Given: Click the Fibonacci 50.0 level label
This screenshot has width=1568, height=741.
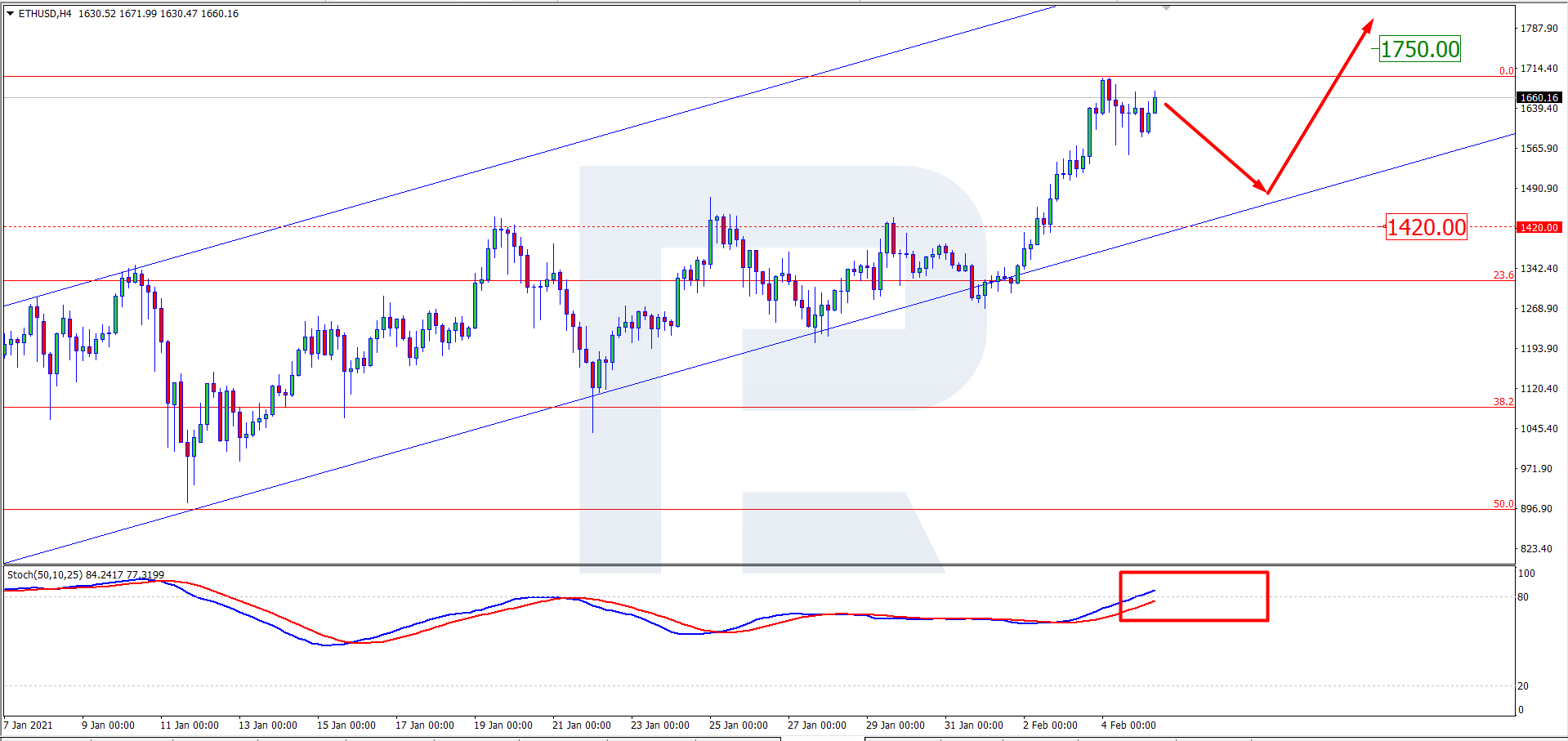Looking at the screenshot, I should 1503,504.
